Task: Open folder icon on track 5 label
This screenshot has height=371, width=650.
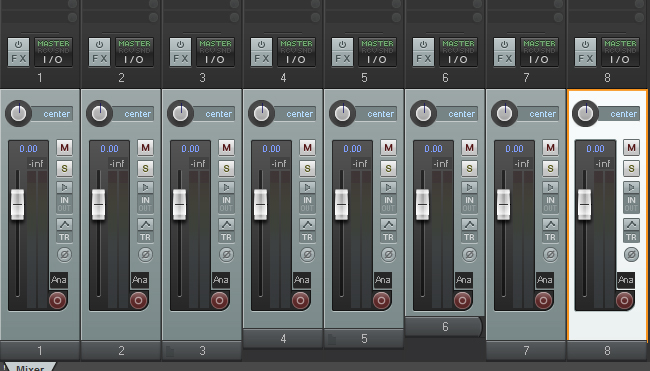Action: 332,340
